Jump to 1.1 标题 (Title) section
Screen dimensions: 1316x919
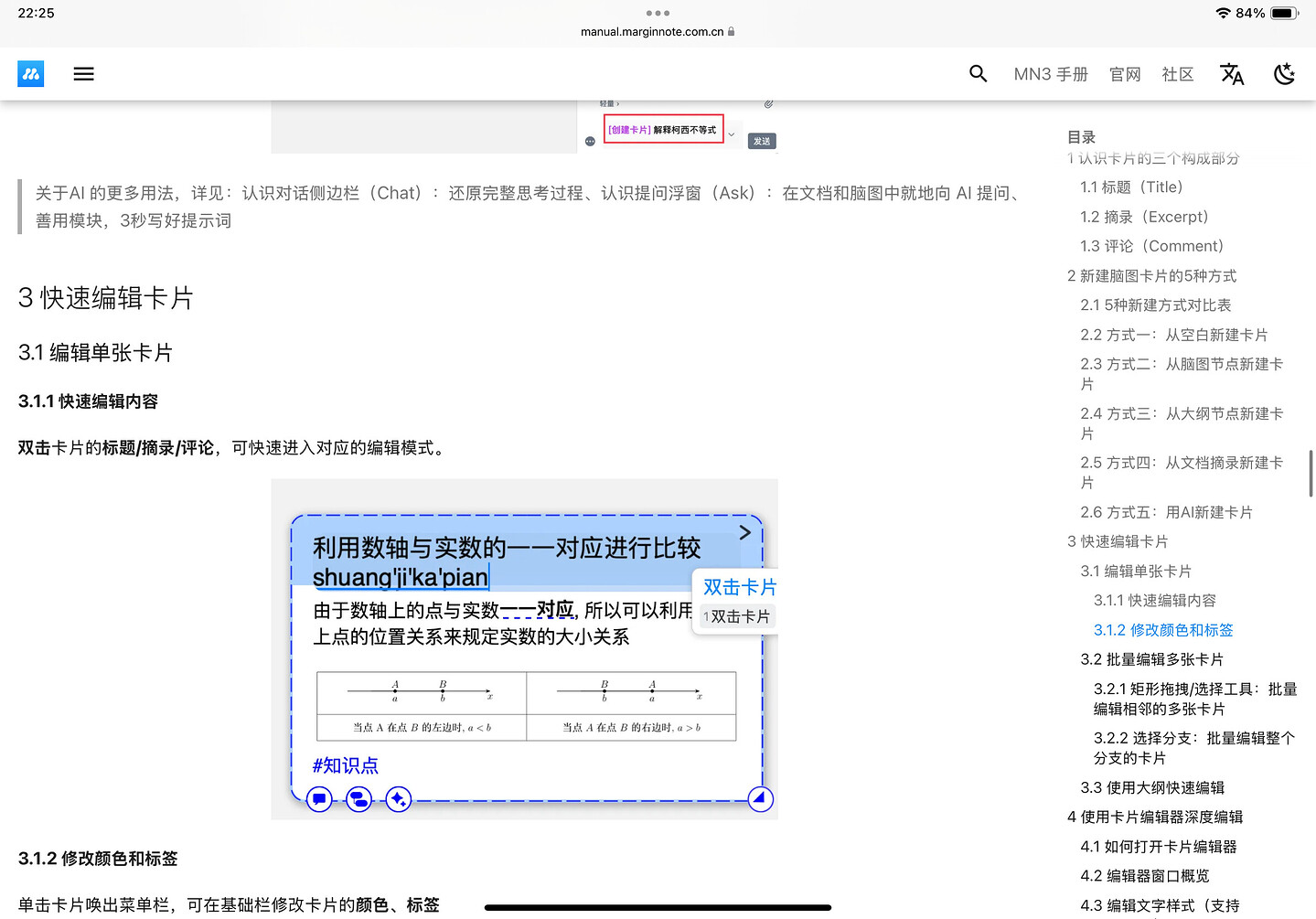1131,187
